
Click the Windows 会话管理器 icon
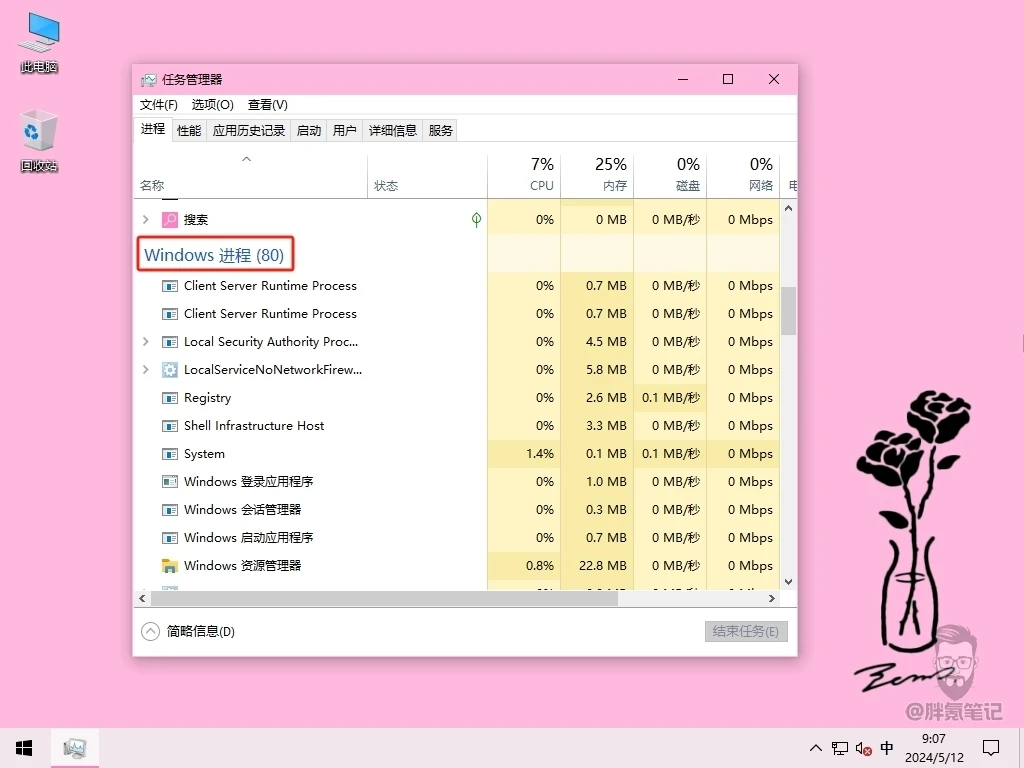pyautogui.click(x=170, y=510)
